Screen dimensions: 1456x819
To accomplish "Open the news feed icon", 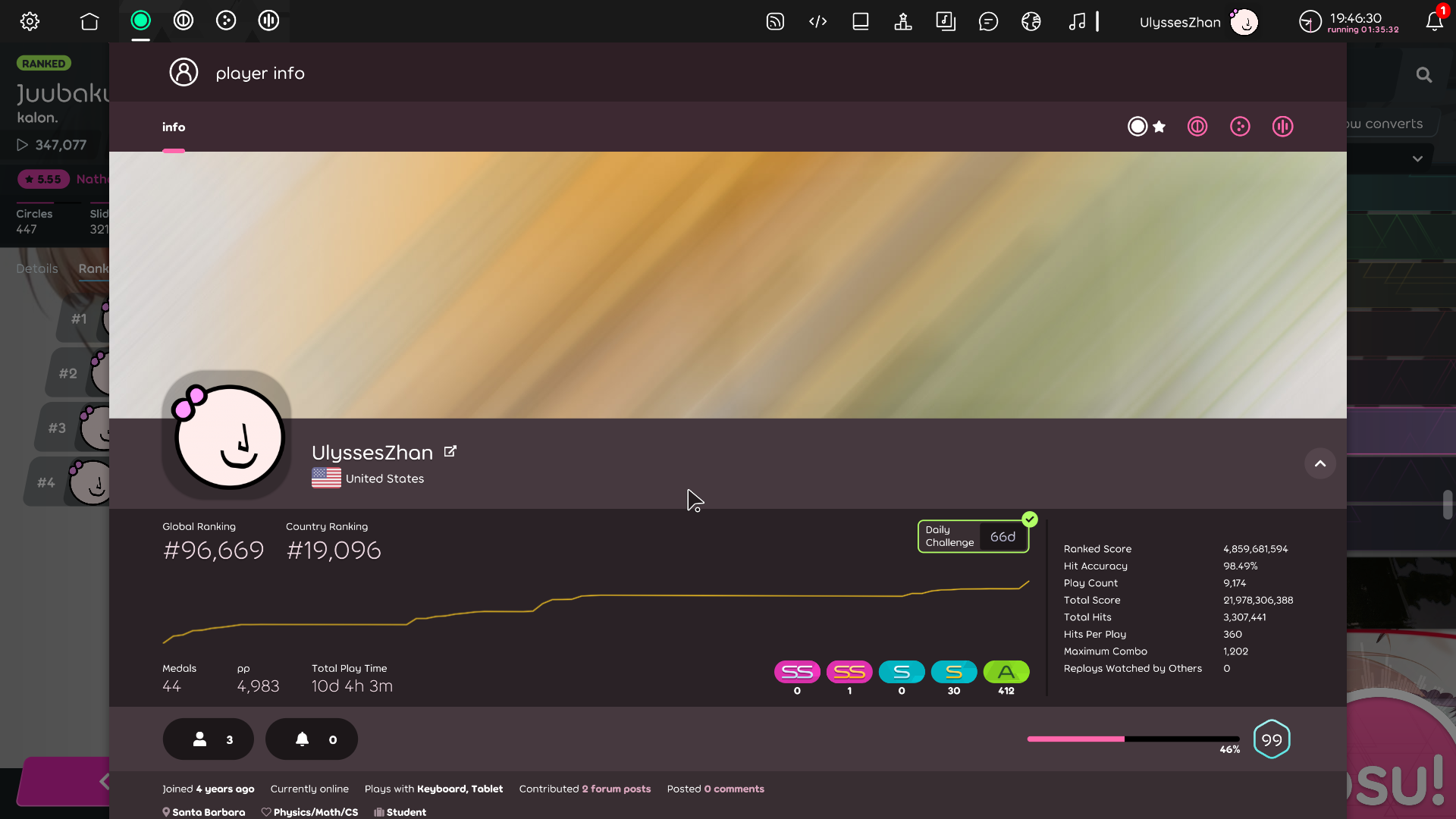I will [x=775, y=20].
